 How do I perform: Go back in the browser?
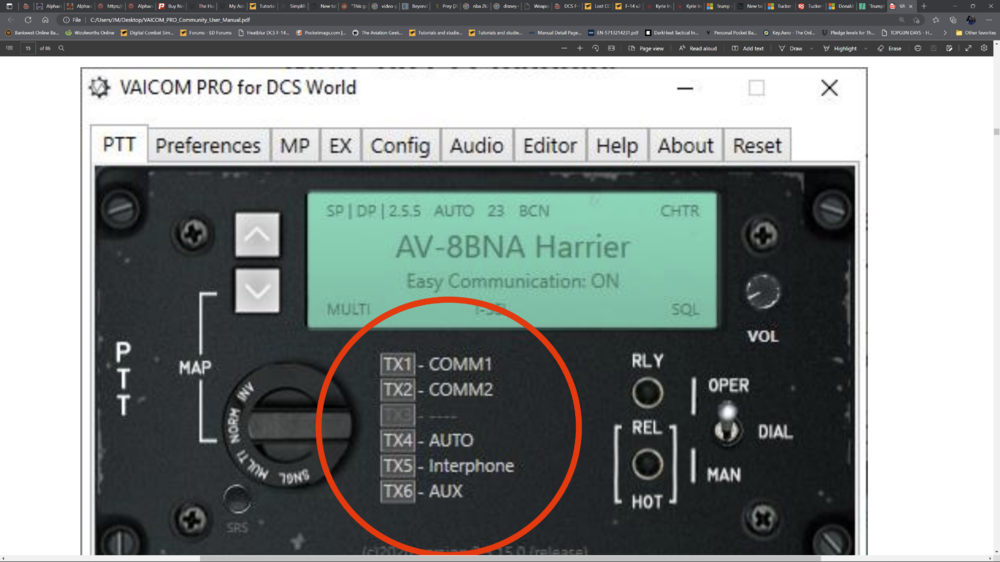coord(11,20)
